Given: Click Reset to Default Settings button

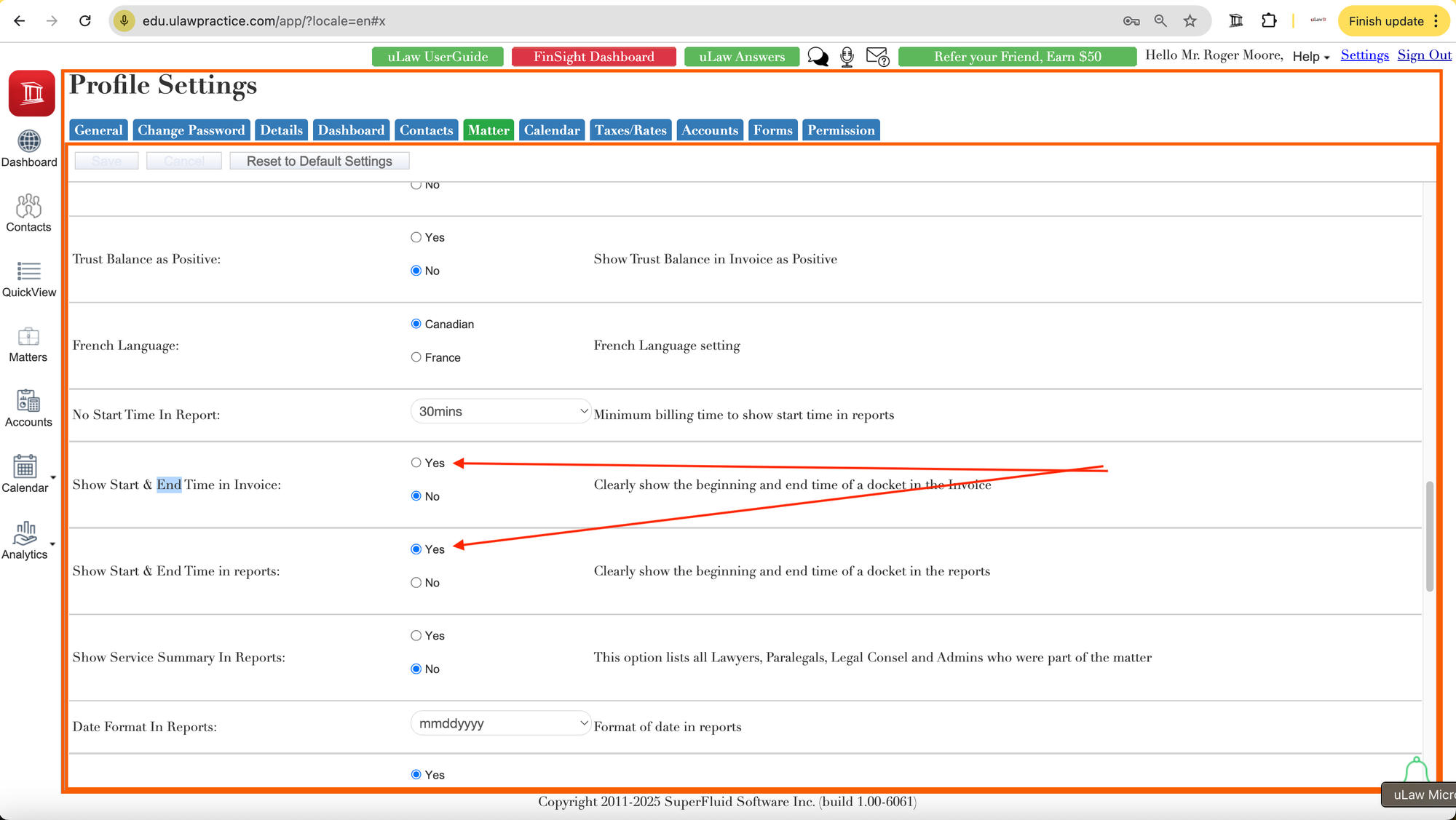Looking at the screenshot, I should click(x=319, y=162).
